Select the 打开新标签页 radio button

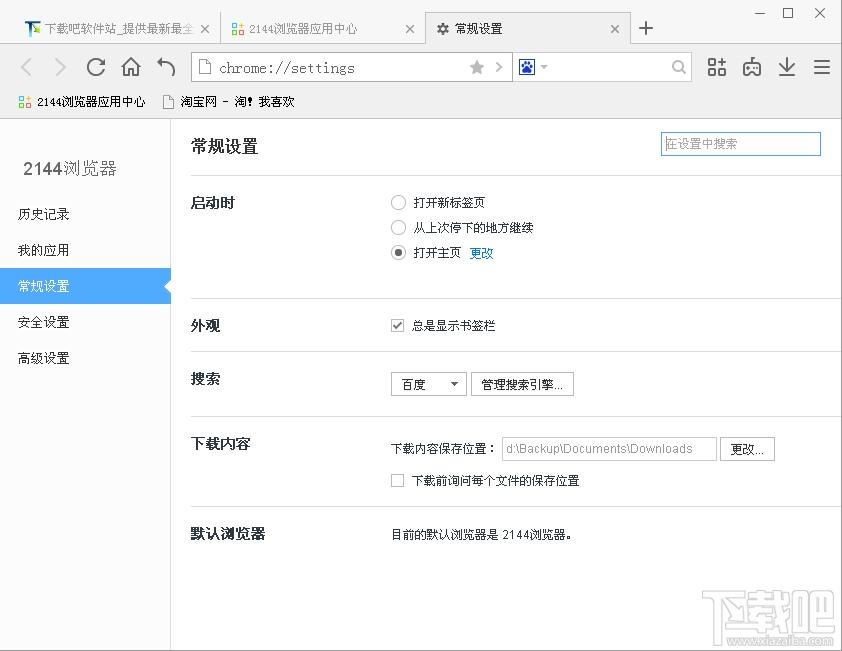click(x=398, y=202)
